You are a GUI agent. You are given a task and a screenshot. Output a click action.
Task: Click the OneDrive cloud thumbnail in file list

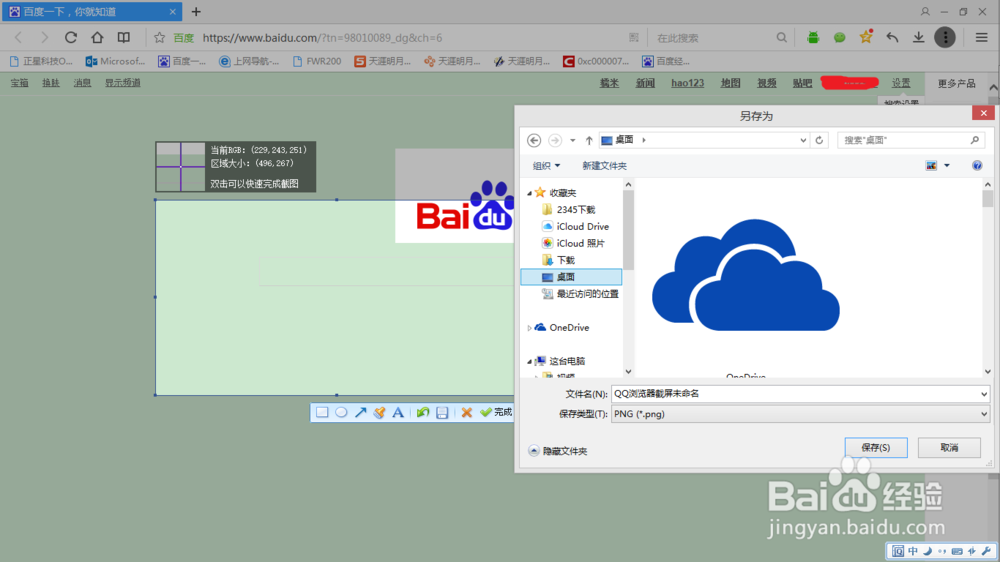(746, 276)
